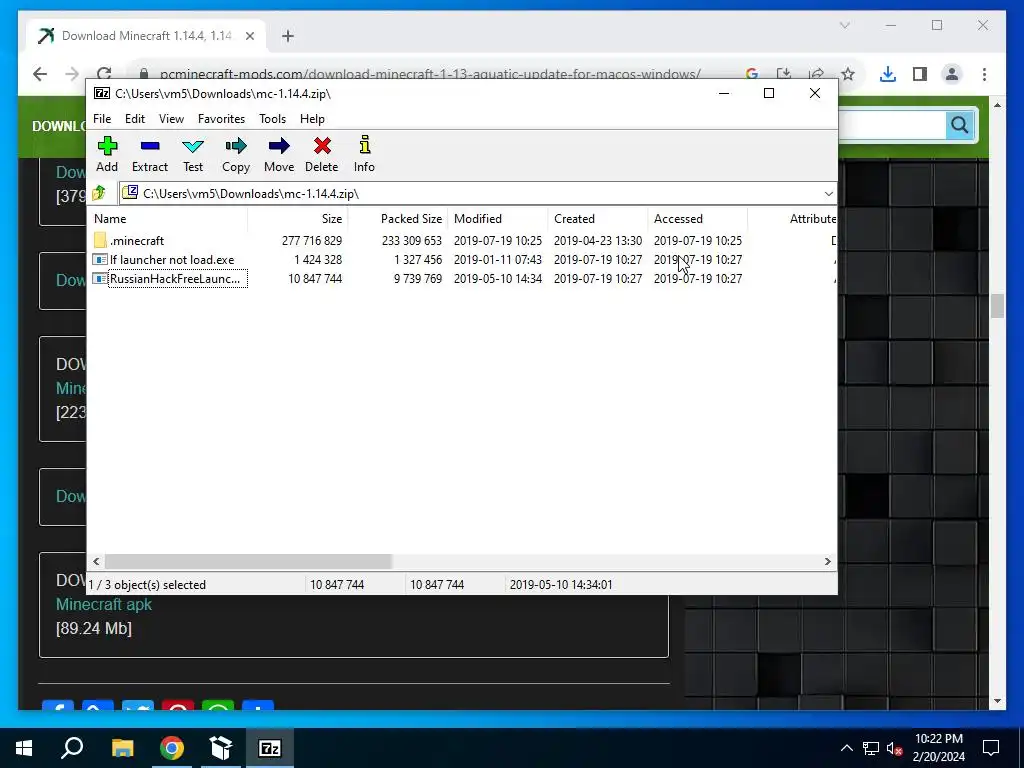Open the Edit menu
1024x768 pixels.
pos(135,119)
